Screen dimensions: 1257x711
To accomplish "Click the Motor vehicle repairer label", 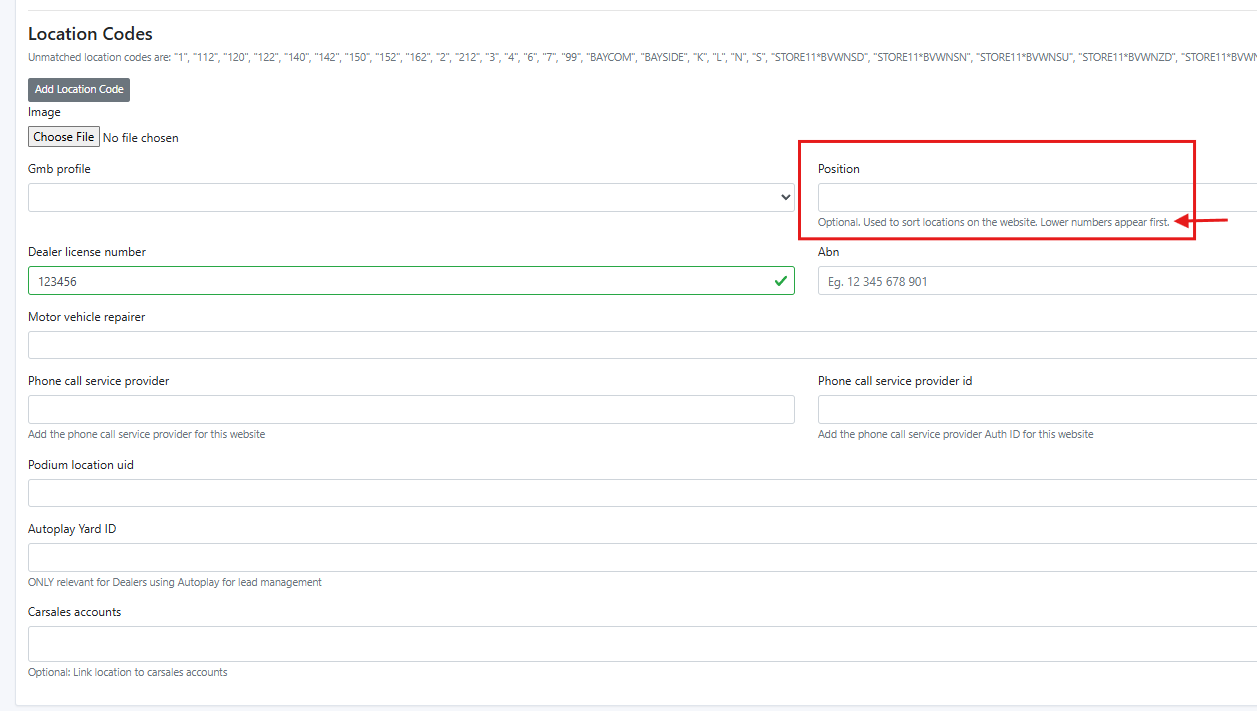I will 86,317.
